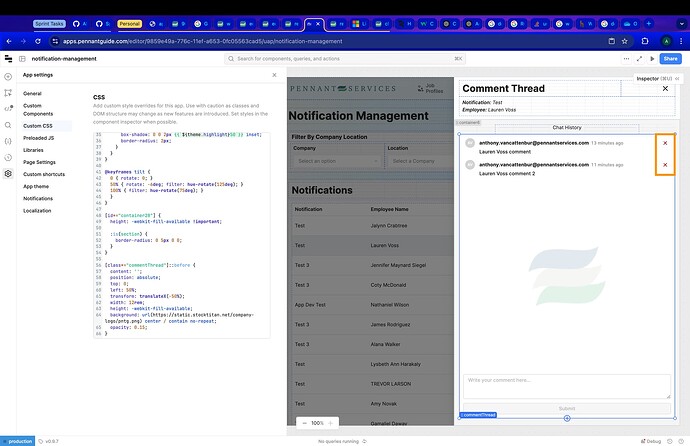This screenshot has height=446, width=690.
Task: Delete 'Lauren Voss comment 2' with red X
Action: coord(665,165)
